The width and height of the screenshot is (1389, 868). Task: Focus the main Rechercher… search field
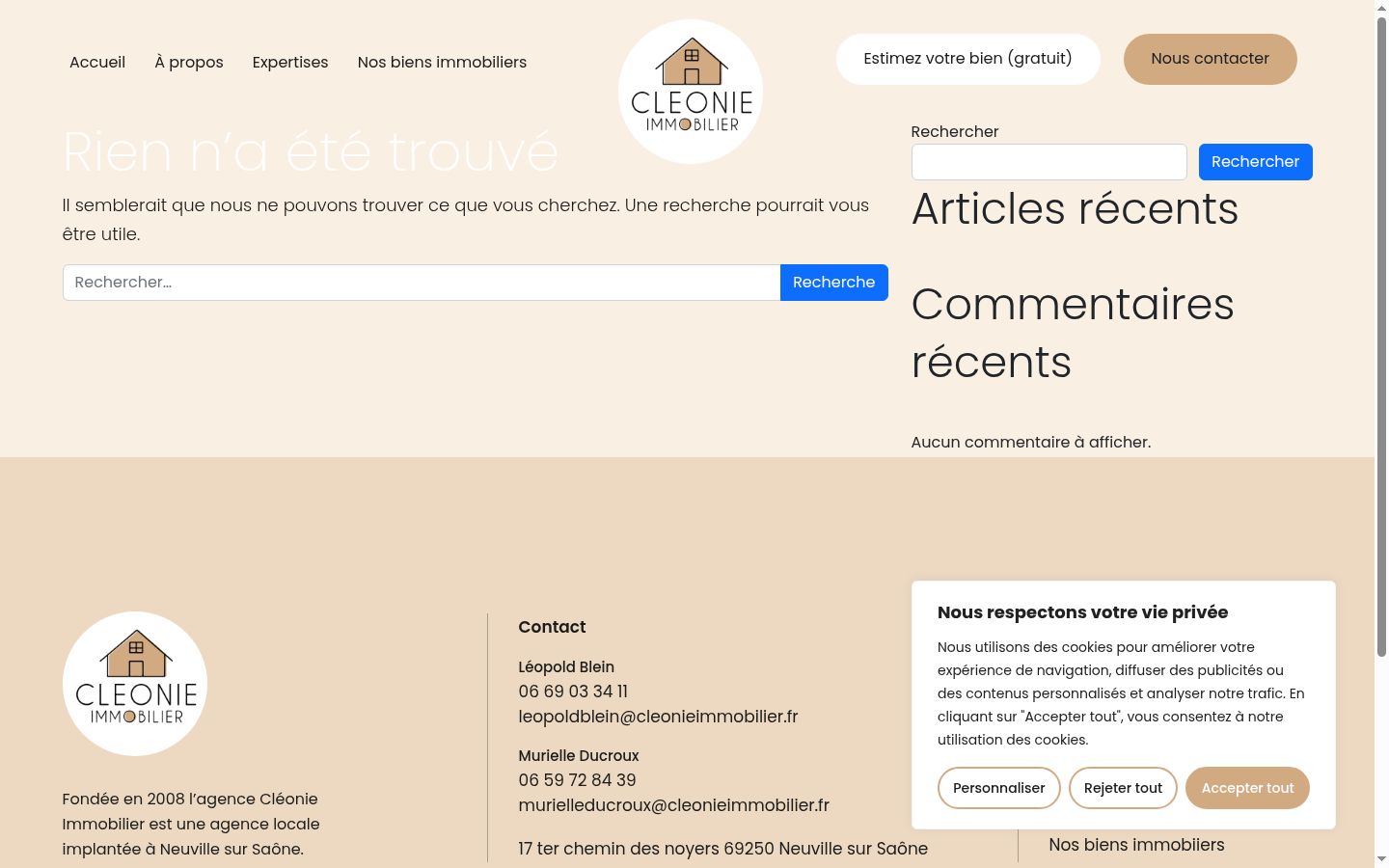(x=422, y=283)
